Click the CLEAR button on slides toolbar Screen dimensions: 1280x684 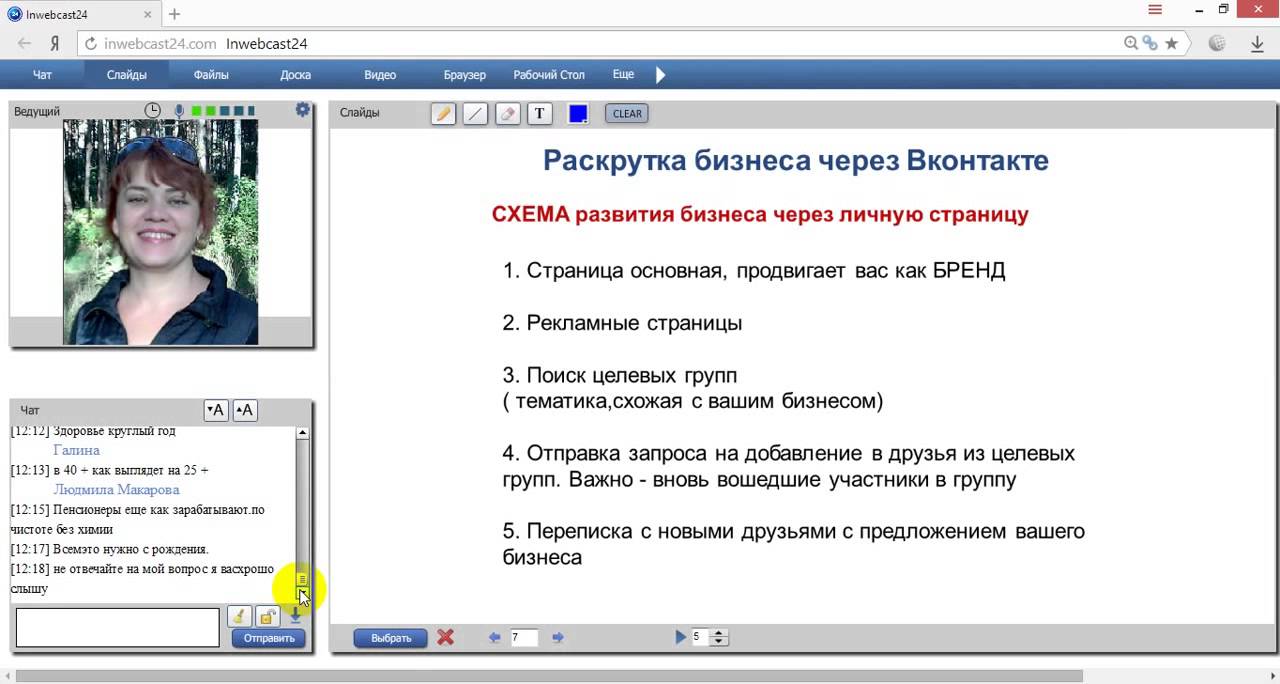tap(627, 113)
